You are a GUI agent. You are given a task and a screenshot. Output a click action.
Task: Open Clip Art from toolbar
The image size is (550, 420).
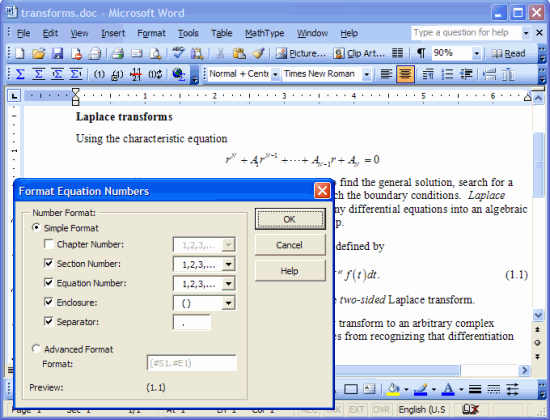tap(358, 54)
